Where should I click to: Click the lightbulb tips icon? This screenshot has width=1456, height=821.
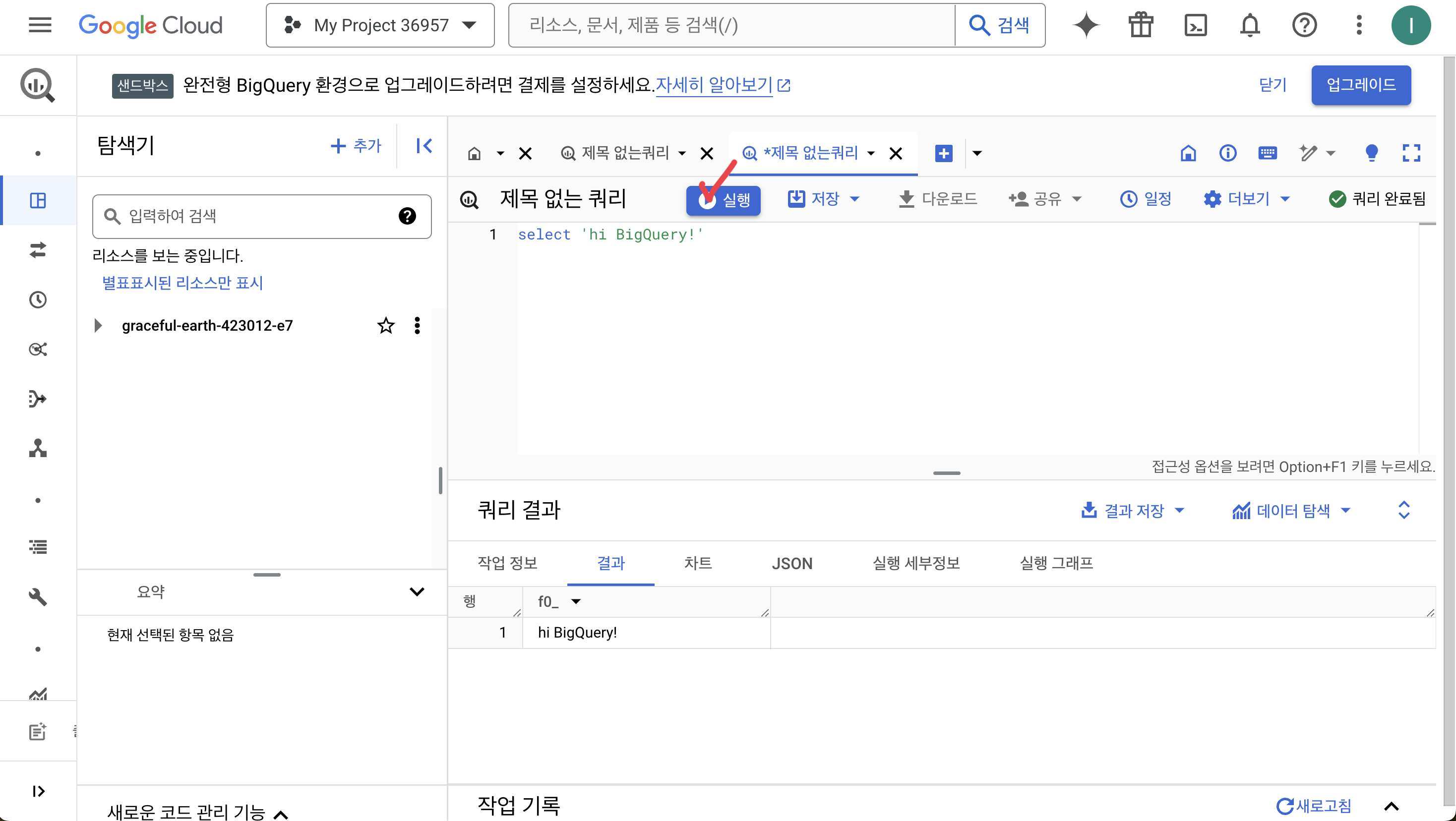coord(1371,153)
